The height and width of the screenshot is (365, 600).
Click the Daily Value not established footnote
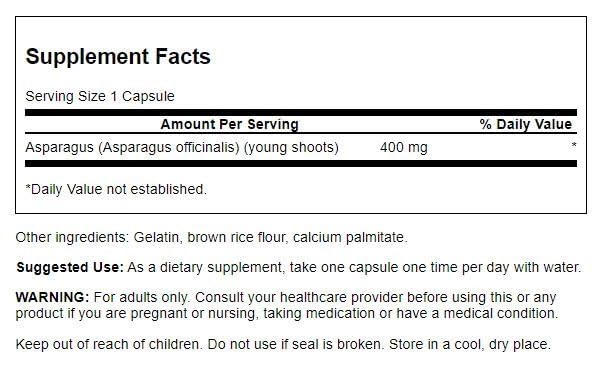[x=116, y=189]
